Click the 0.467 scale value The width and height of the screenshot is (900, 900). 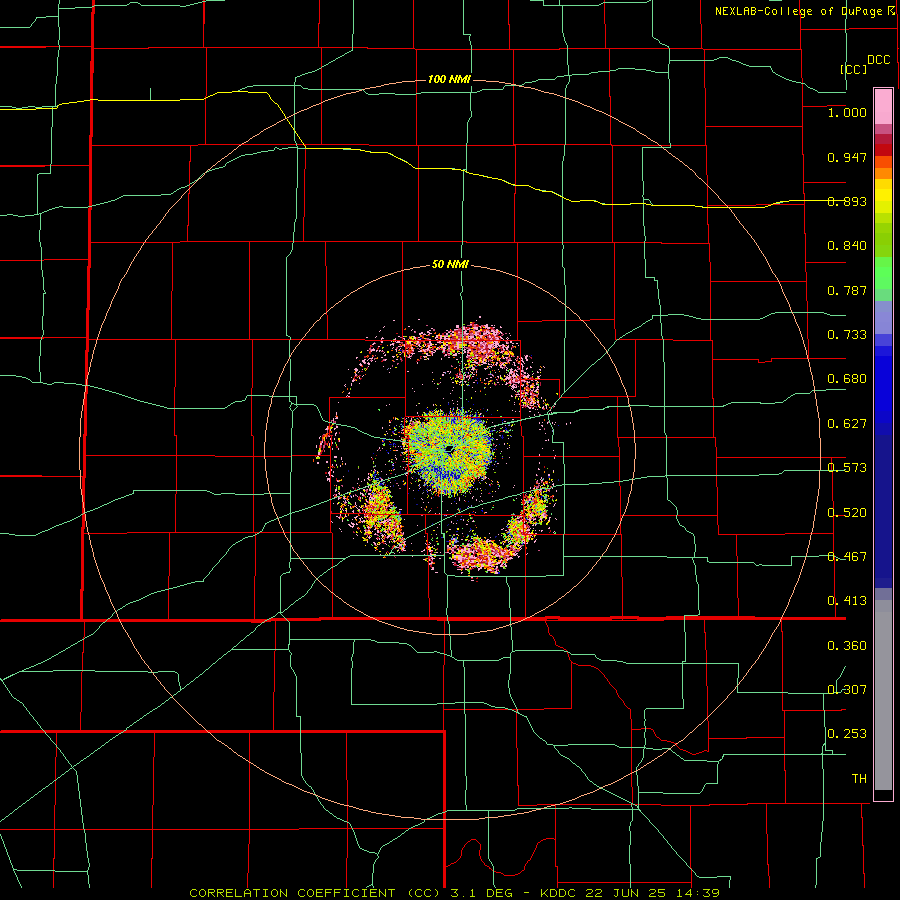tap(847, 556)
